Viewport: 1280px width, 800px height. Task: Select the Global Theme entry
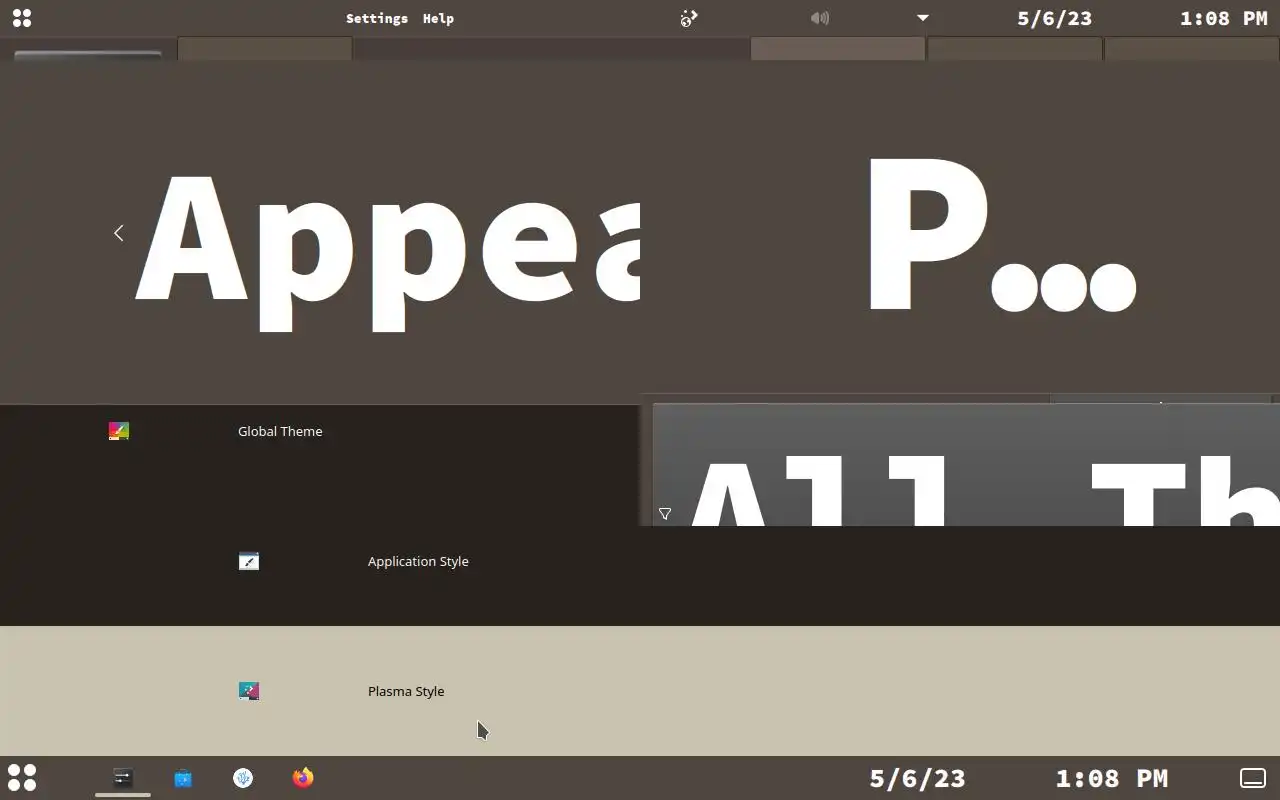pyautogui.click(x=320, y=431)
